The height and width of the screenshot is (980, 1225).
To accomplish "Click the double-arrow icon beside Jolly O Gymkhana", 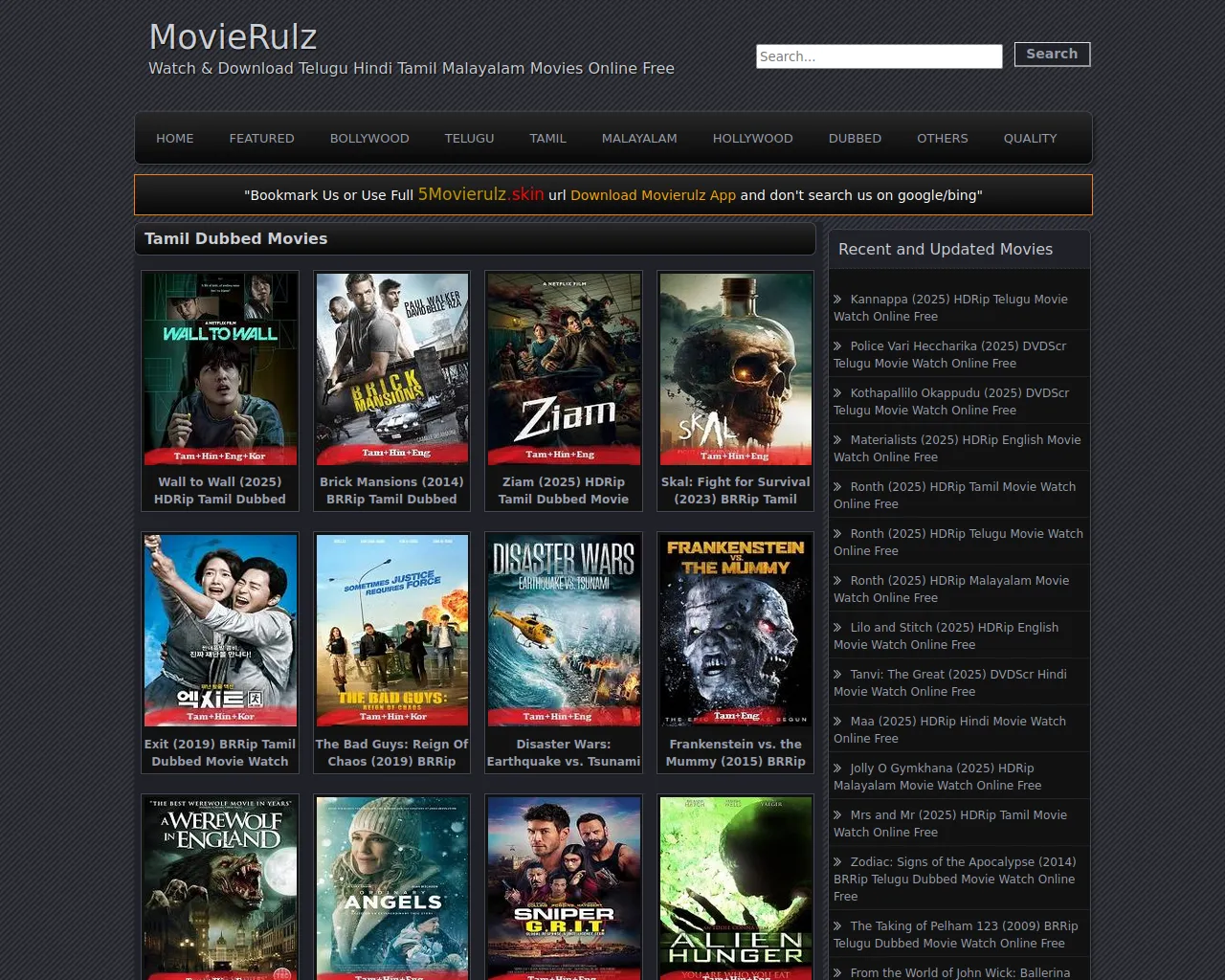I will (837, 768).
